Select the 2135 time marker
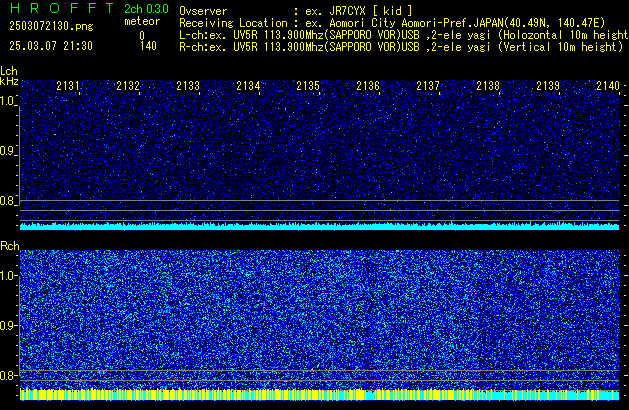This screenshot has width=629, height=410. (308, 85)
